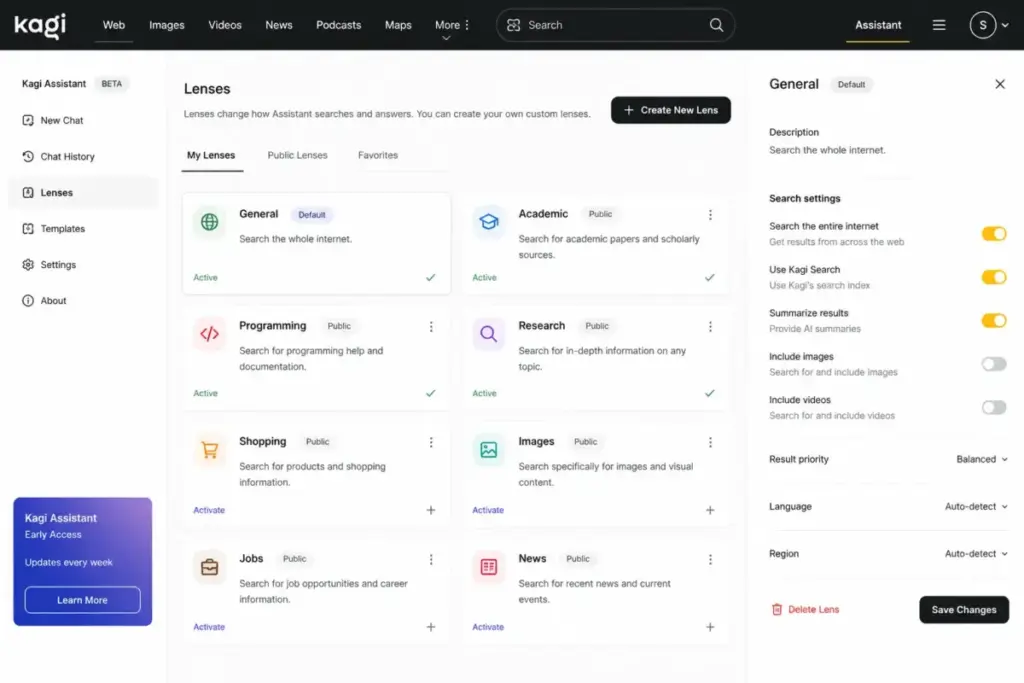Click the Delete Lens link
Viewport: 1024px width, 683px height.
805,609
